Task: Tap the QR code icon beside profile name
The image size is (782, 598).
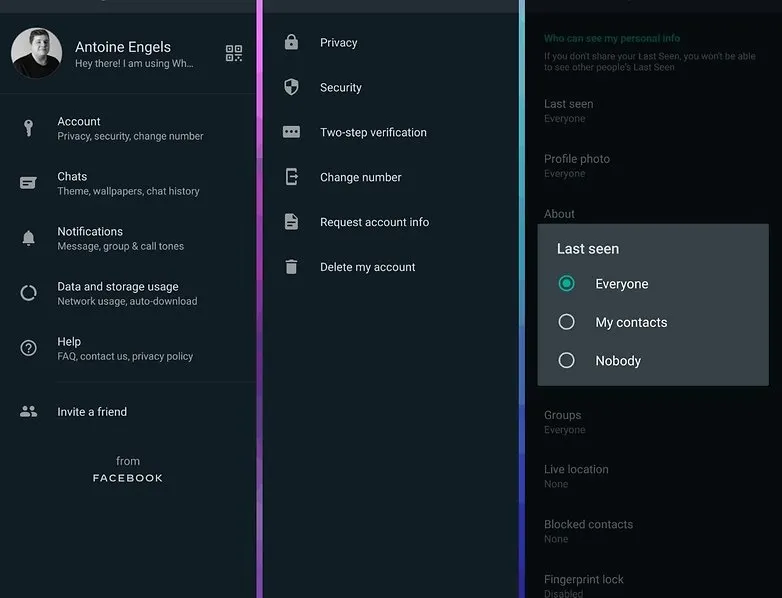Action: [234, 53]
